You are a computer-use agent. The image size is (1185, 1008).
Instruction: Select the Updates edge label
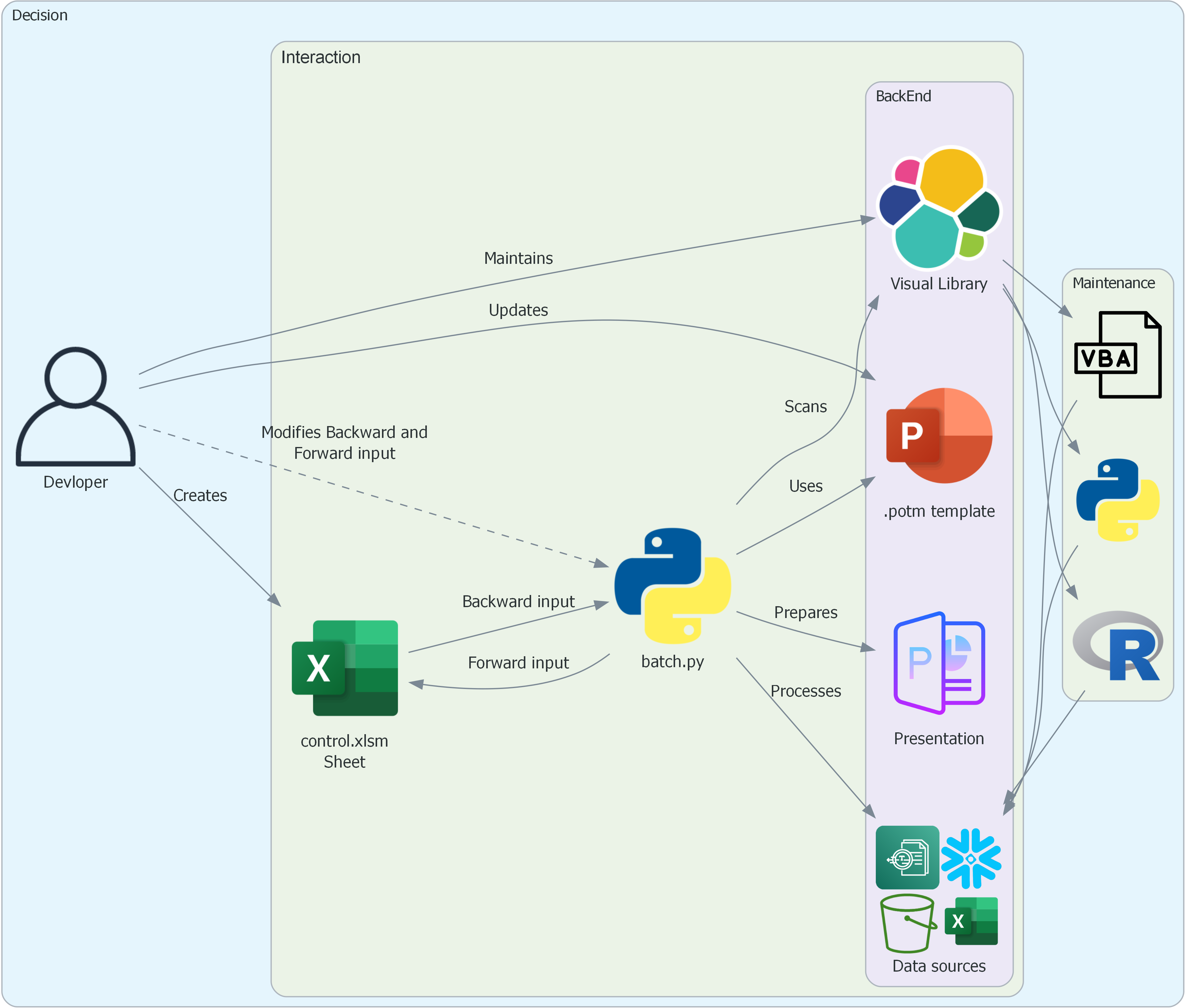(x=518, y=310)
